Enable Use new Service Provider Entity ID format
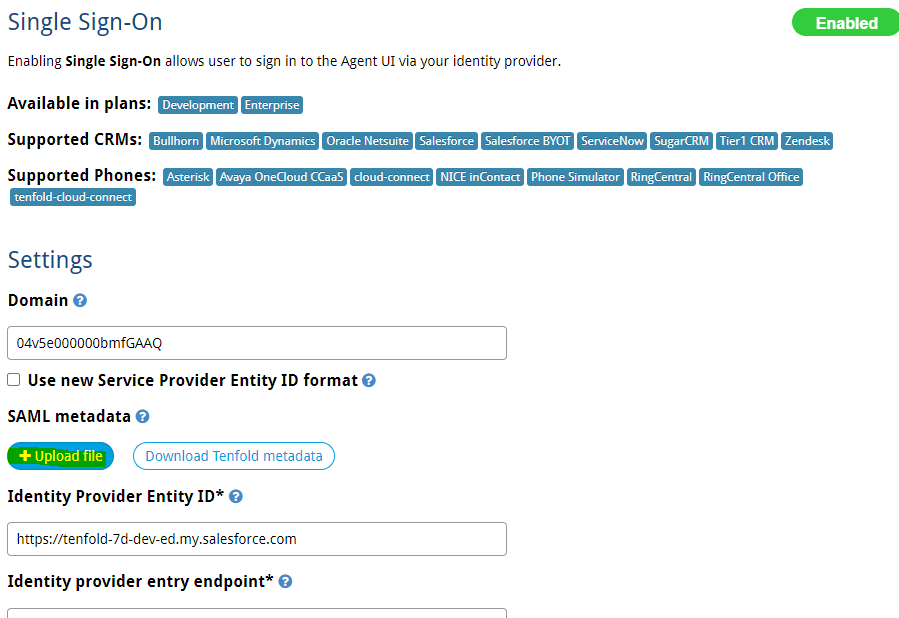The height and width of the screenshot is (618, 899). [14, 380]
